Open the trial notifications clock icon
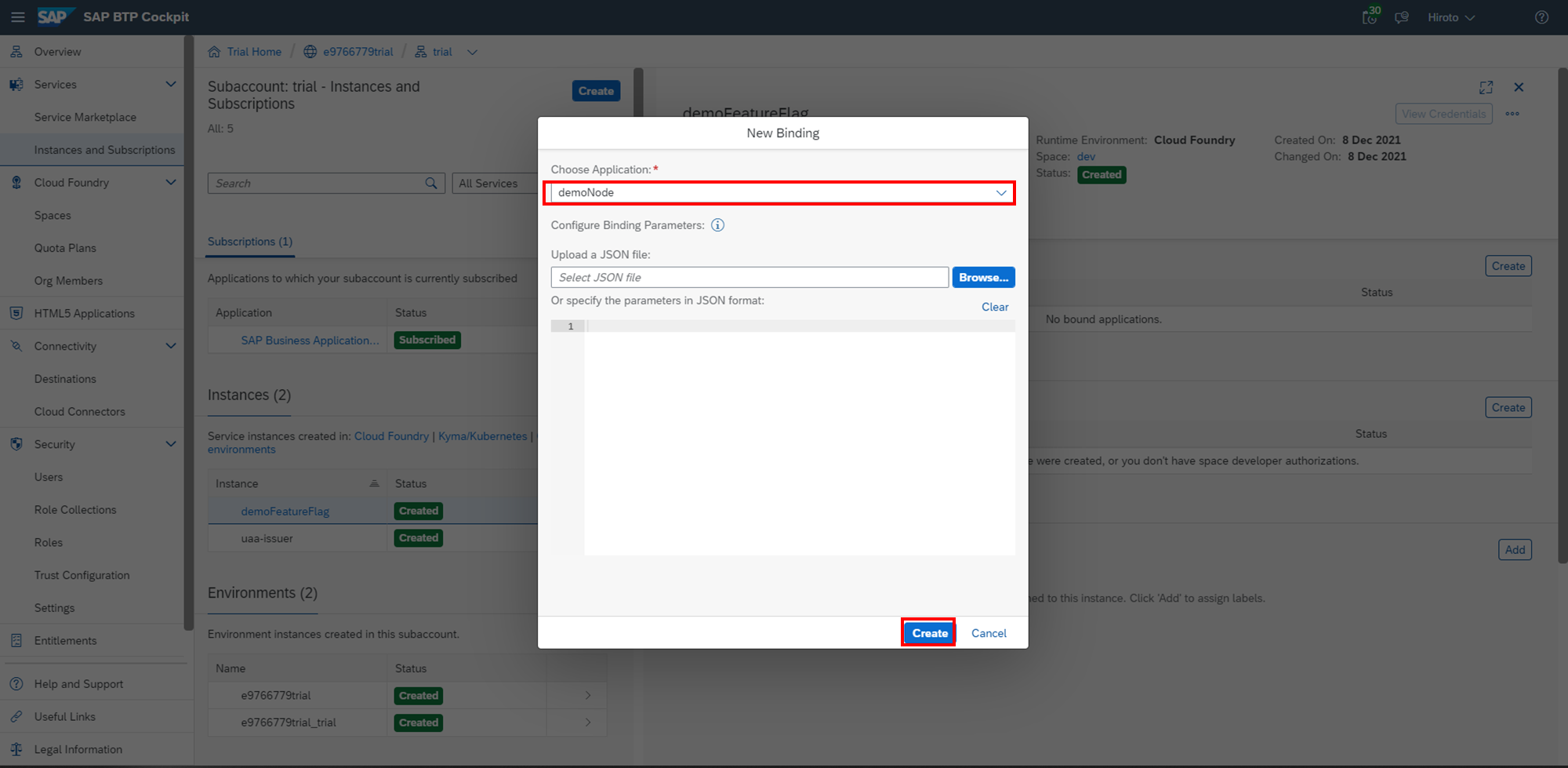Viewport: 1568px width, 768px height. (1370, 16)
